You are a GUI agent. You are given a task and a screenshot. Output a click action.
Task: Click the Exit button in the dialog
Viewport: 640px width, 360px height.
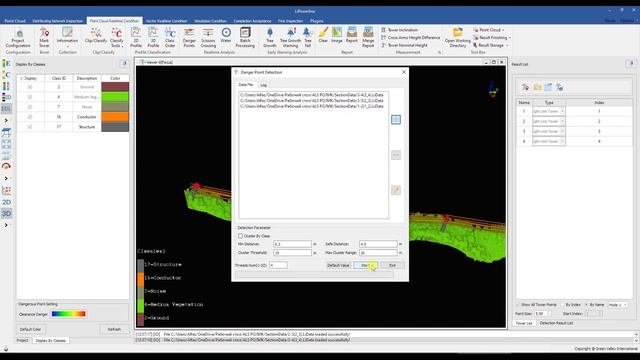(392, 265)
